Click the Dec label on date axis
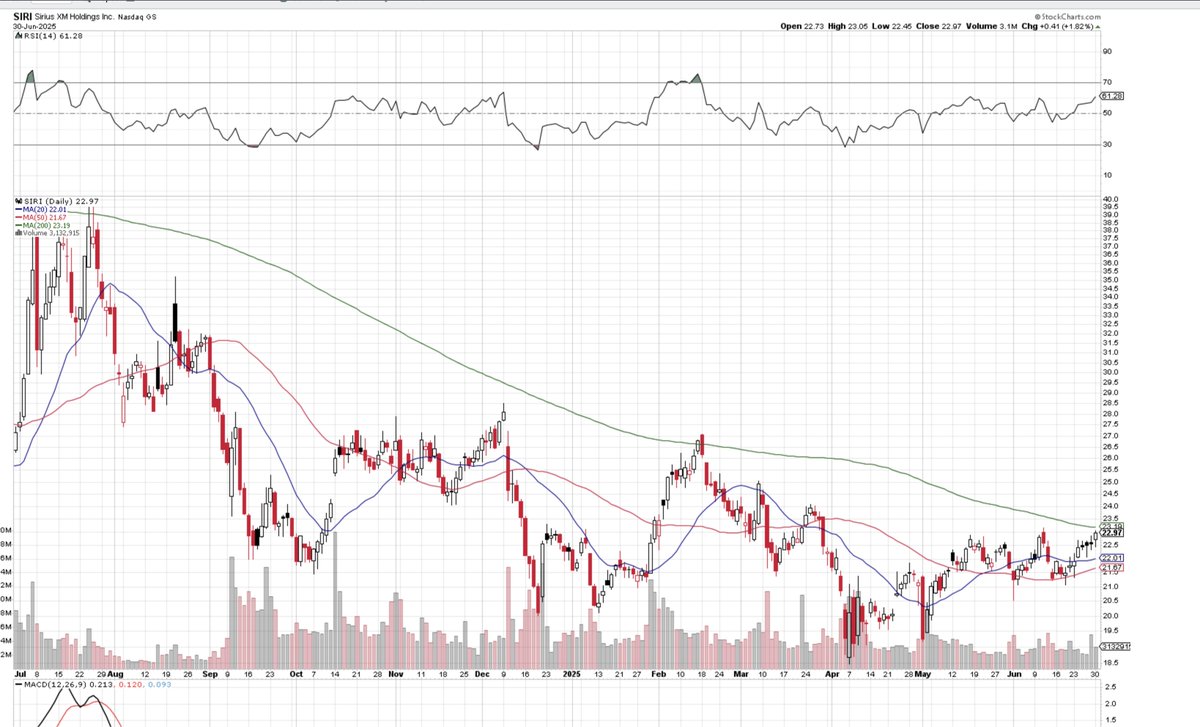 482,675
